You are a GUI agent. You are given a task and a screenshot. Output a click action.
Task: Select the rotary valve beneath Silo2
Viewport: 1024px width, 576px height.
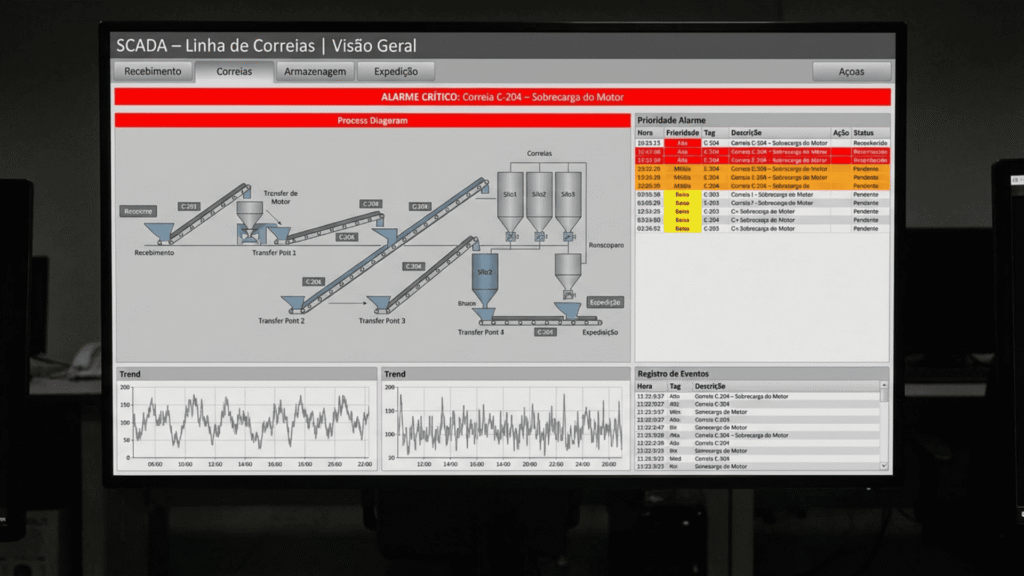tap(540, 235)
